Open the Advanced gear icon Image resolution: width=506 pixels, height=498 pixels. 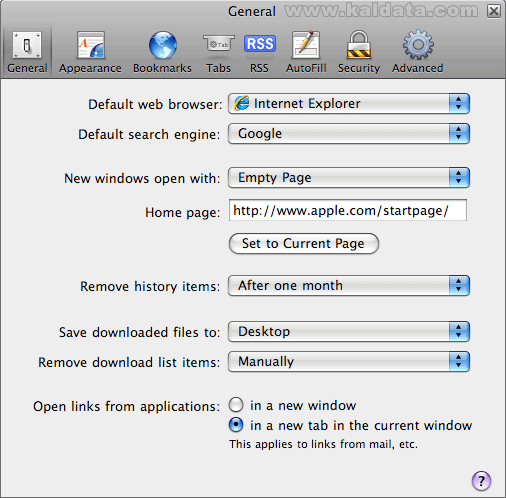(418, 45)
